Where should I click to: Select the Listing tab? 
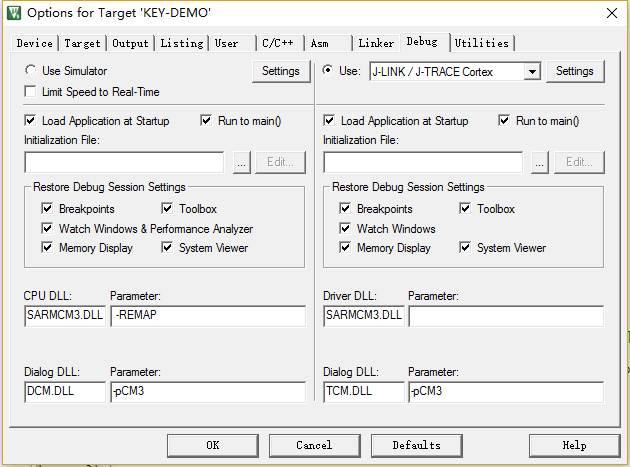point(182,43)
